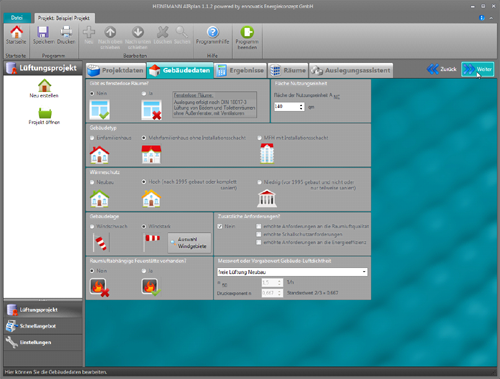Click the blue info icon at top right
Screen dimensions: 500x379
click(481, 18)
